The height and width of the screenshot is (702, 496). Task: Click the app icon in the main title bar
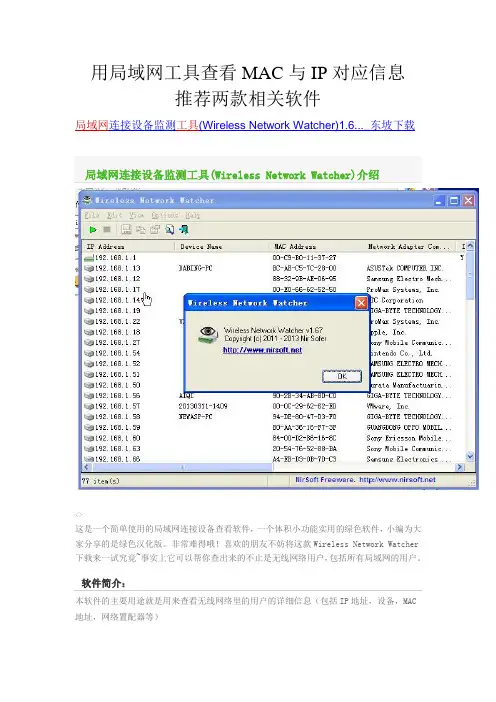point(87,200)
